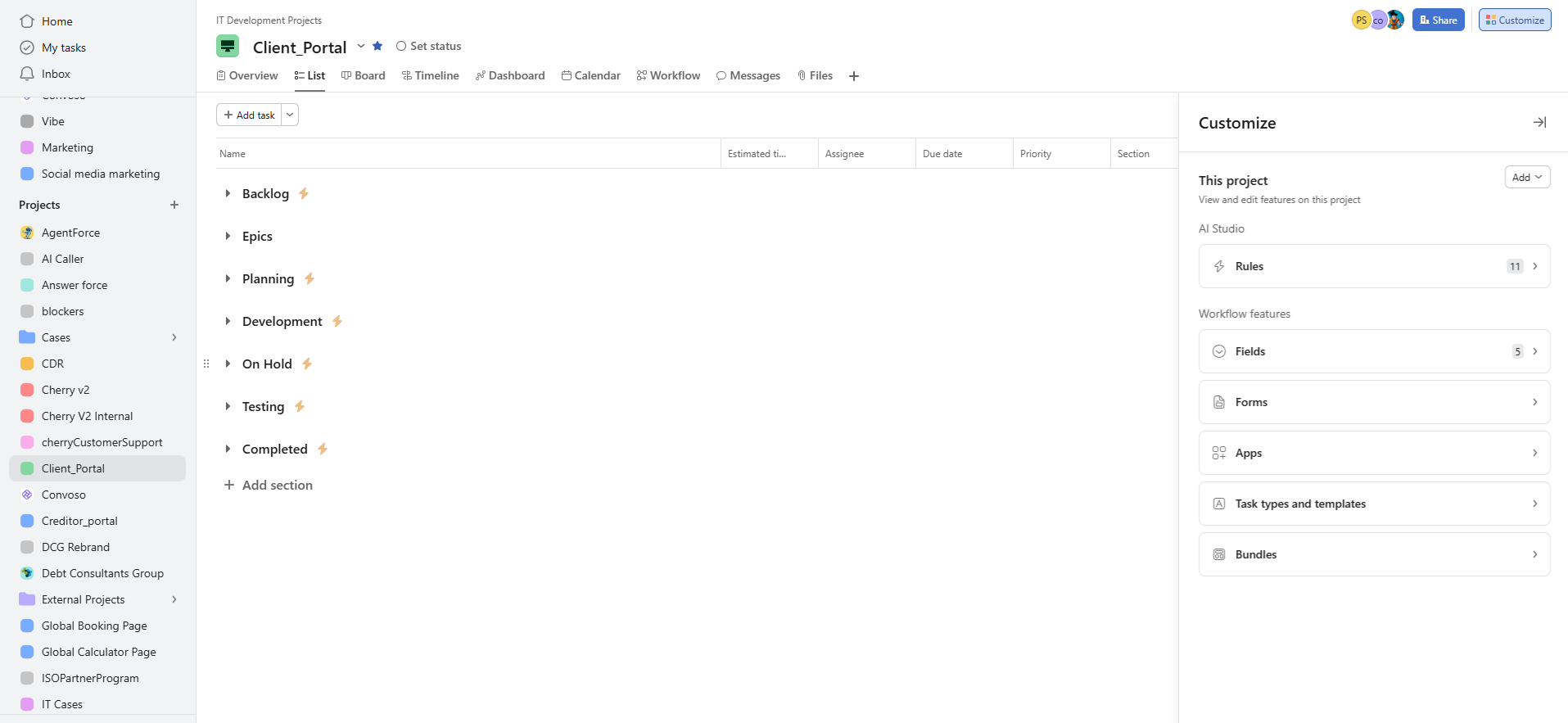1568x723 pixels.
Task: Click the rules lightning icon beside Development
Action: coord(337,321)
